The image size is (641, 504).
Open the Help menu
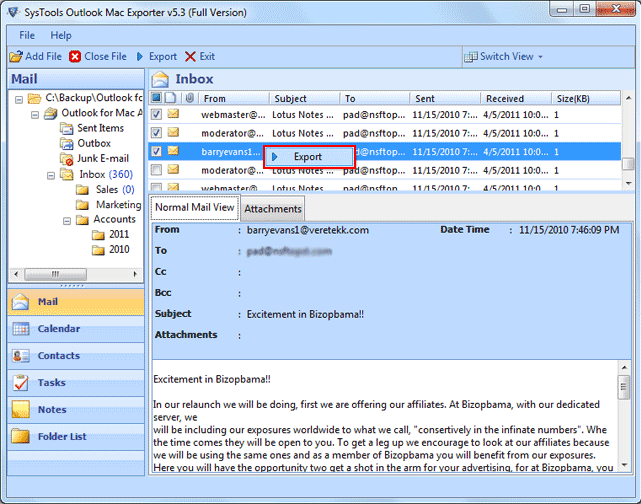click(61, 36)
